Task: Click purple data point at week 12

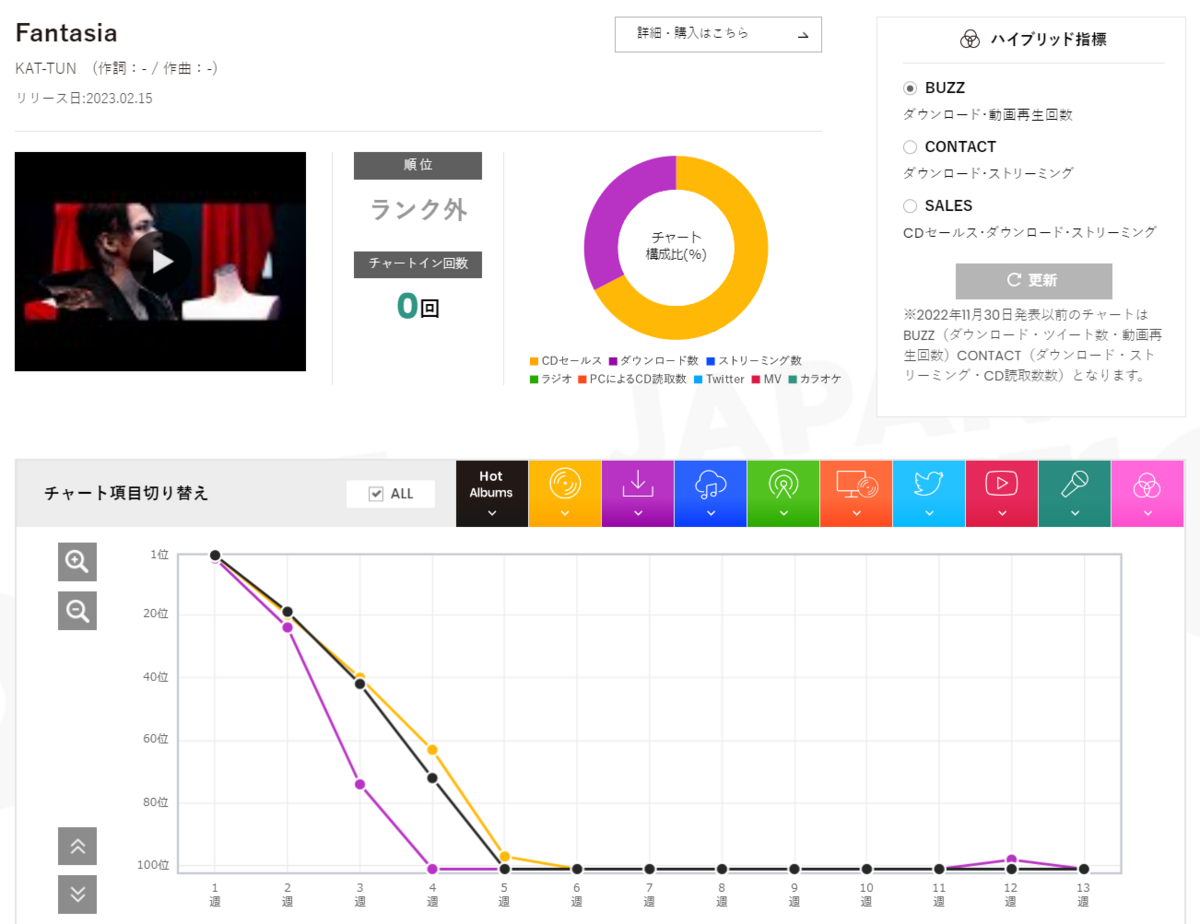Action: pos(1012,860)
